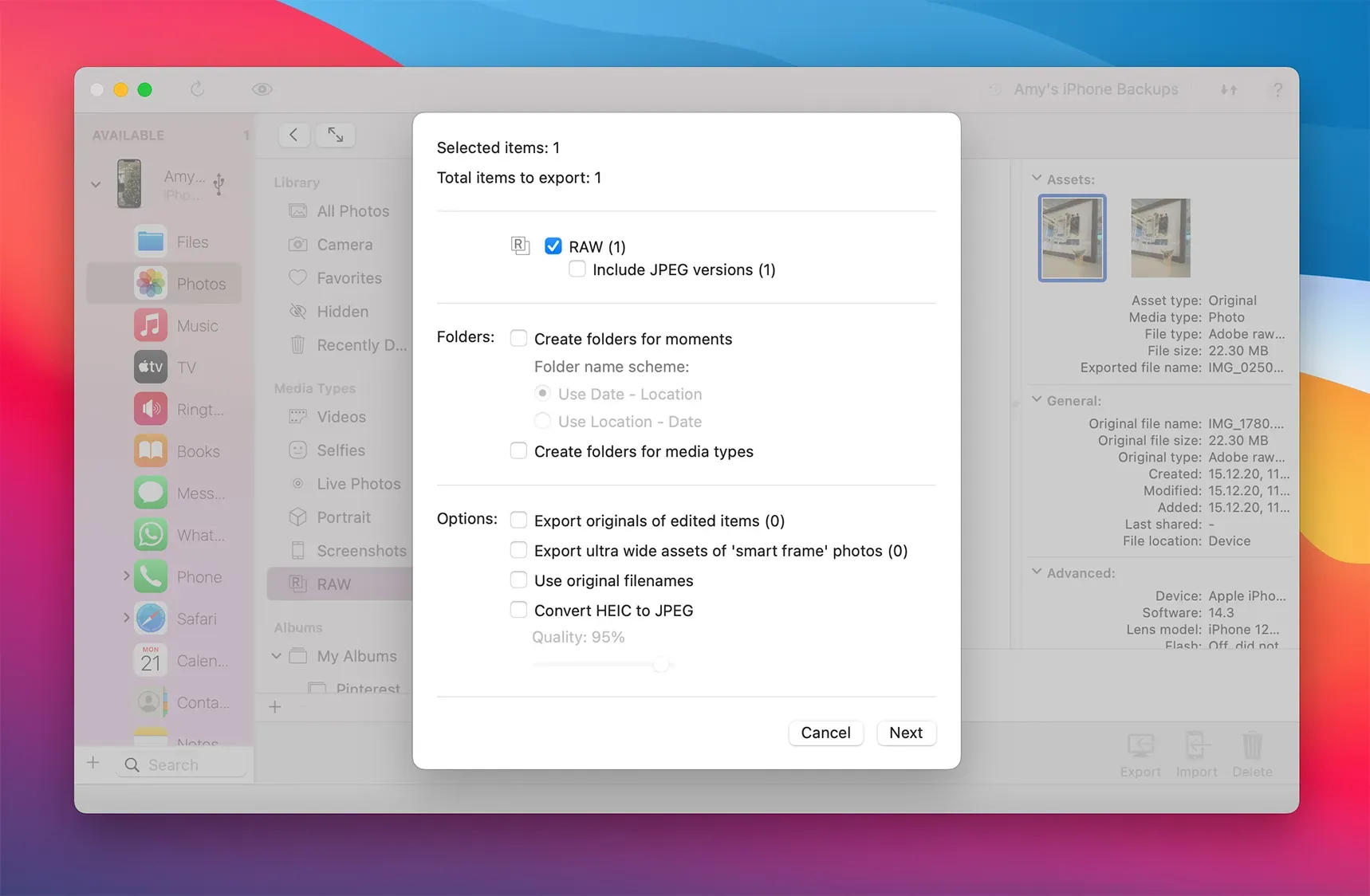This screenshot has width=1370, height=896.
Task: Collapse the Assets section
Action: (1037, 179)
